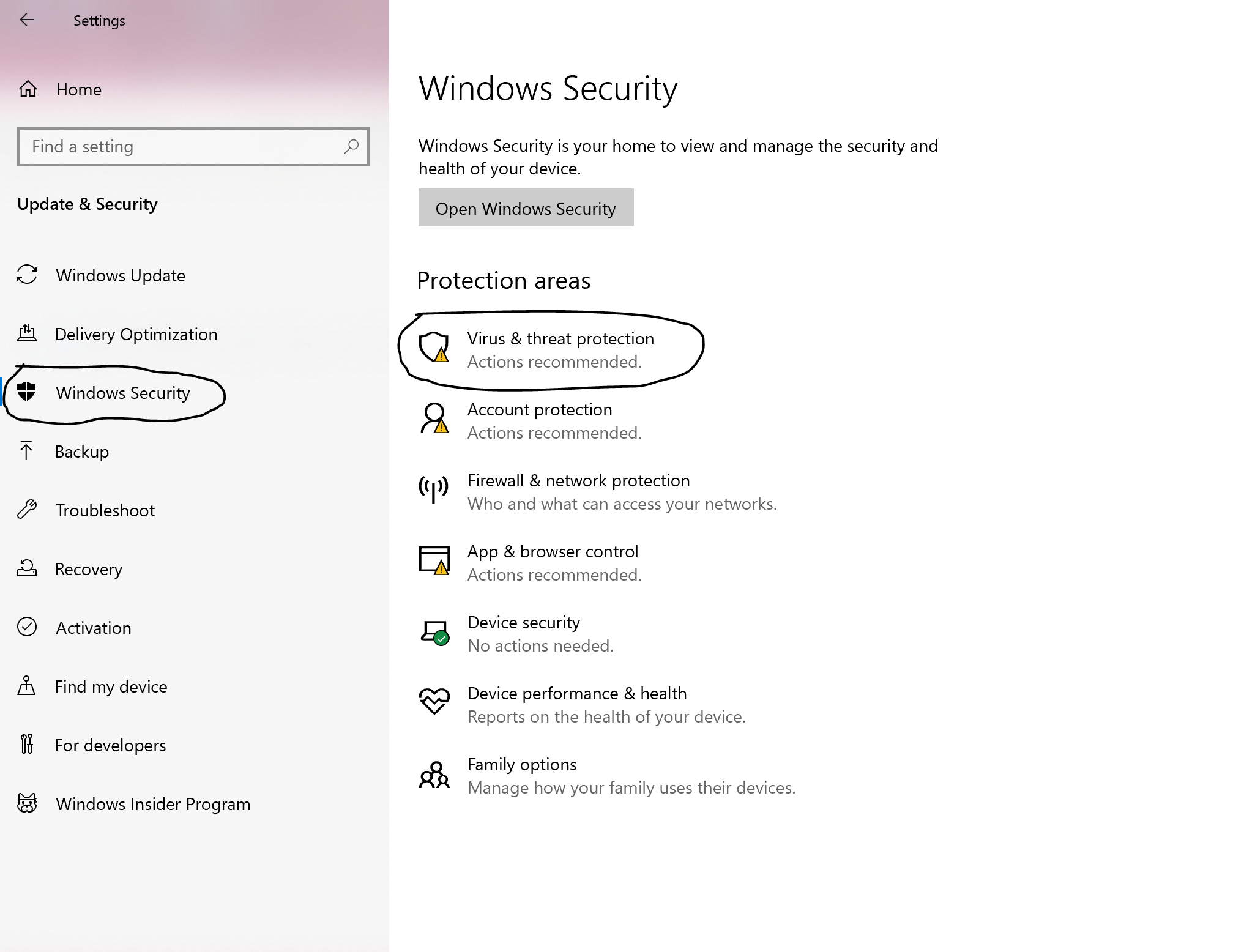Open the App & browser control icon
The width and height of the screenshot is (1255, 952).
pos(434,560)
